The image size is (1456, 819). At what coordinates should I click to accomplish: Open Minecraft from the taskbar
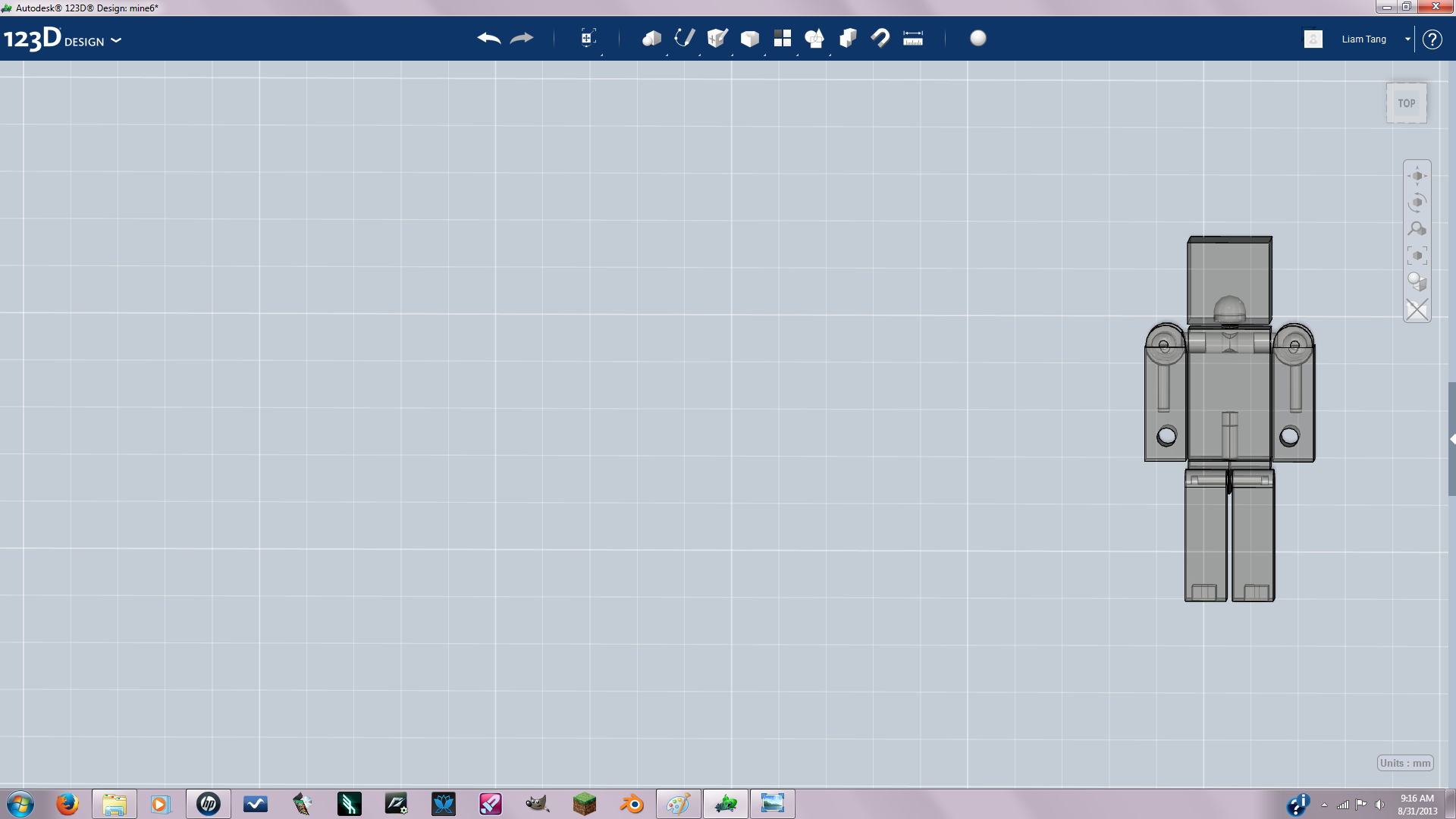(x=585, y=804)
